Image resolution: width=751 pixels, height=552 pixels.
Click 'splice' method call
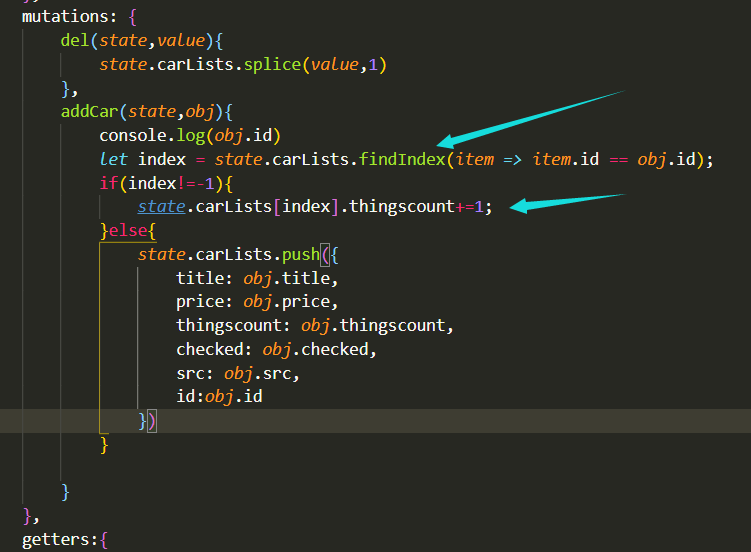[x=272, y=64]
